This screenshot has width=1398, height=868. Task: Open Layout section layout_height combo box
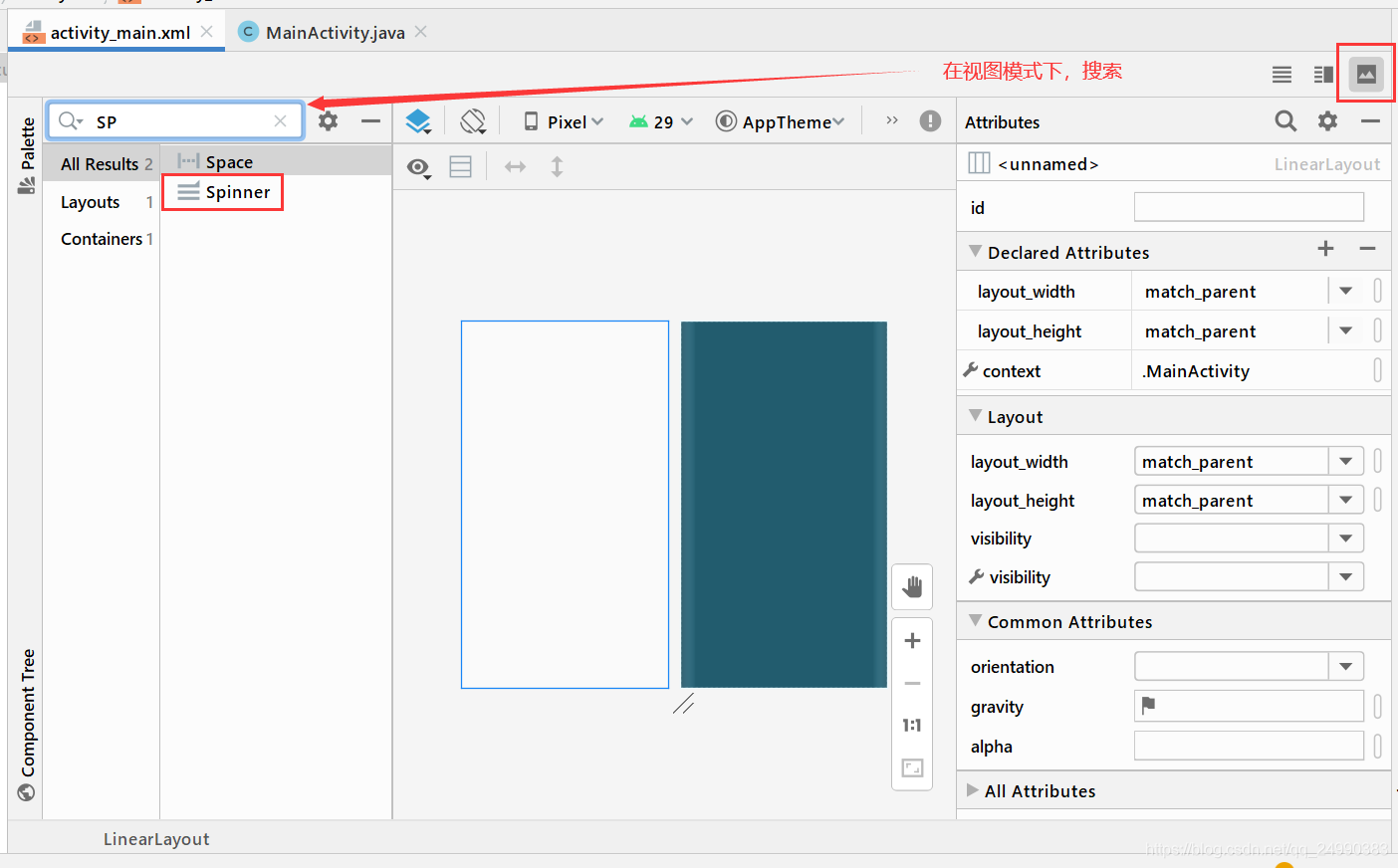(1249, 500)
